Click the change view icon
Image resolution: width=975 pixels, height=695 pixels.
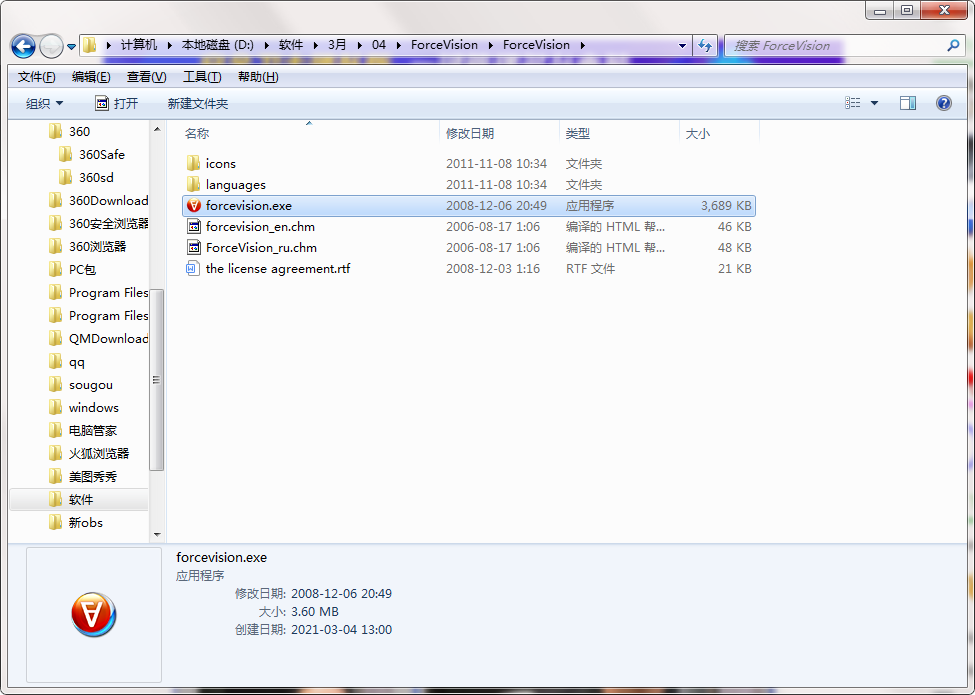pyautogui.click(x=853, y=103)
